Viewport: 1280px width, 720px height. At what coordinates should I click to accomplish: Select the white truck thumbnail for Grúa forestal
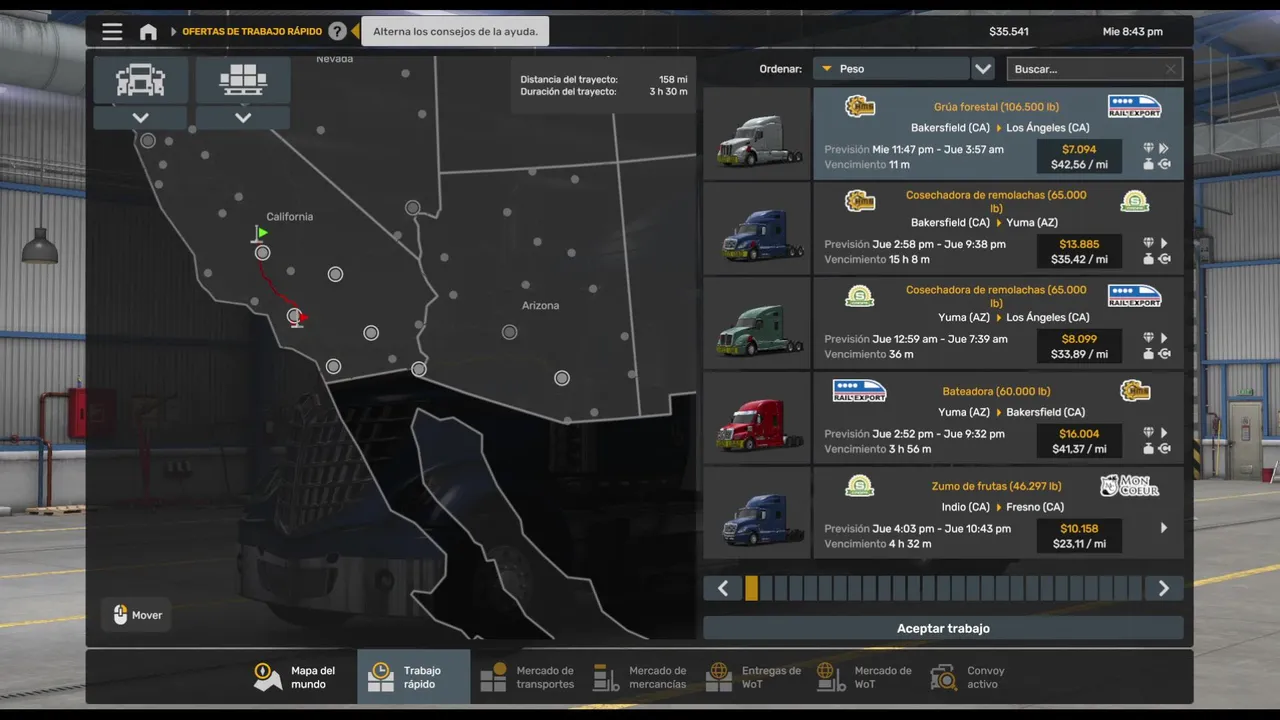(x=757, y=133)
